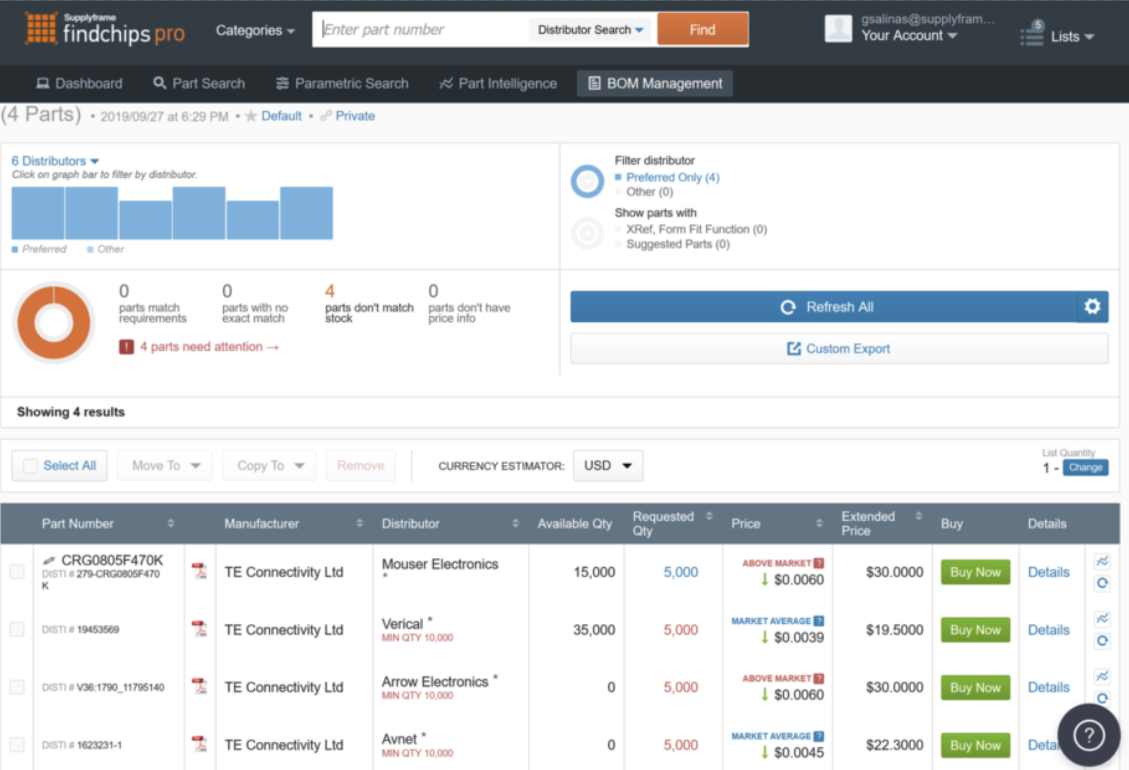Check the V36:1790_11795140 row checkbox
1129x770 pixels.
17,686
